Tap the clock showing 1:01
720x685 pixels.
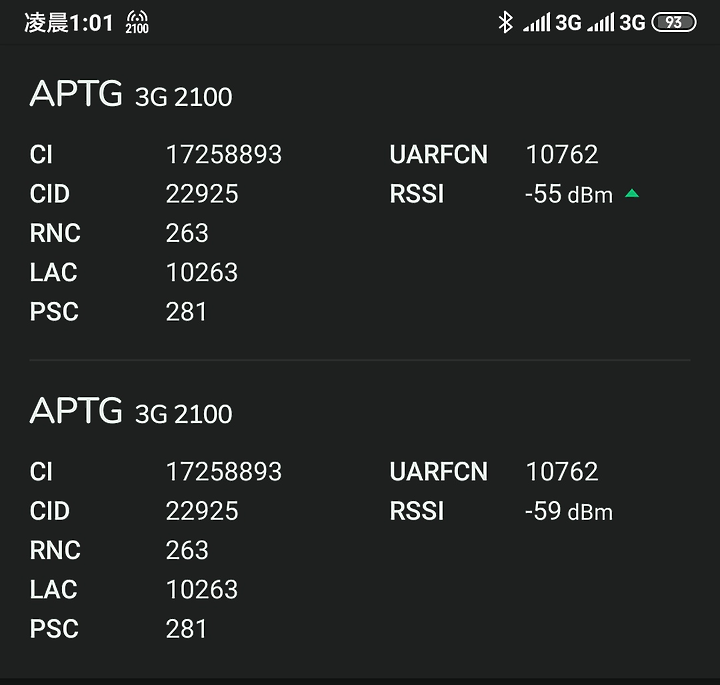[69, 23]
